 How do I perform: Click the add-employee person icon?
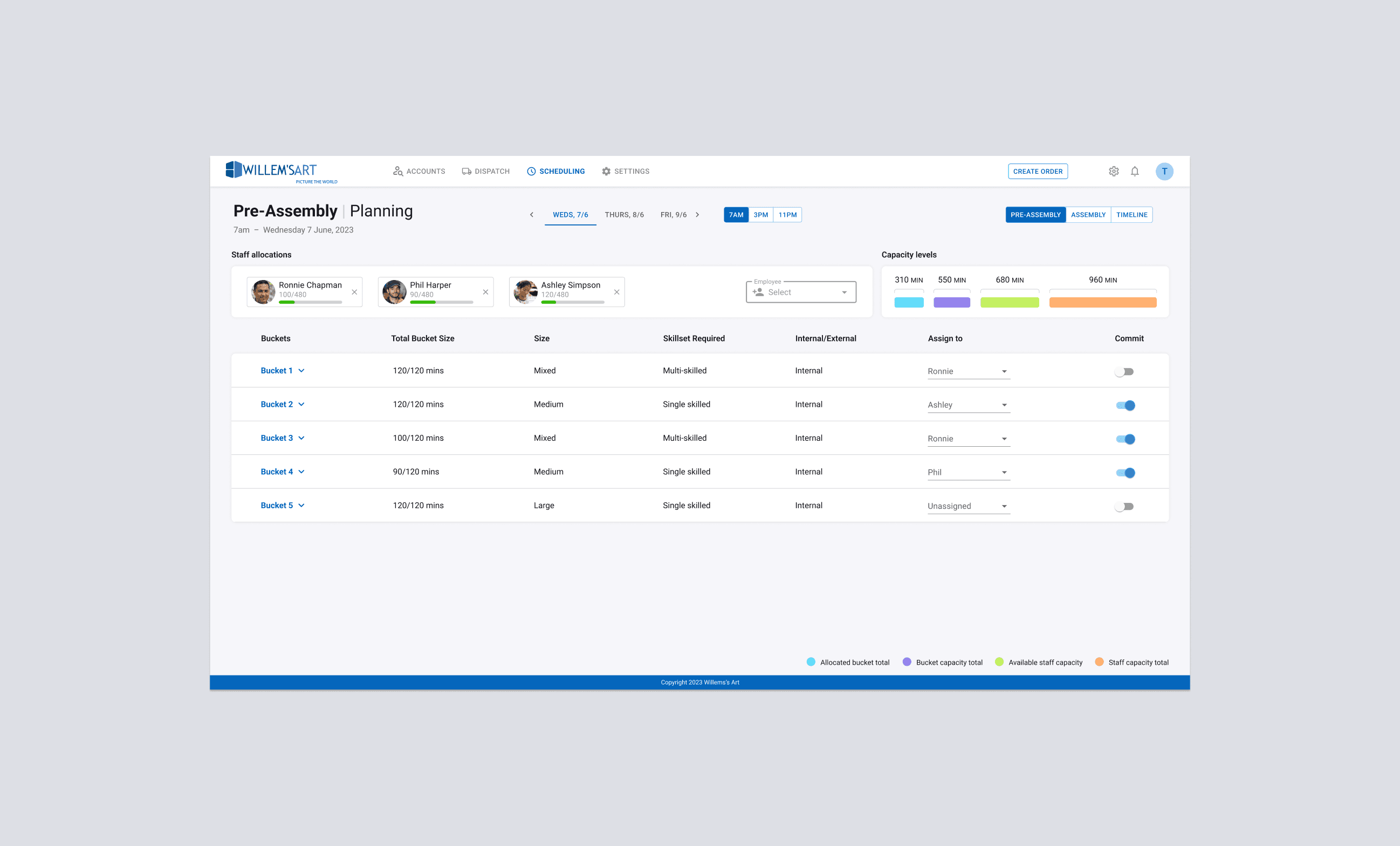[758, 292]
